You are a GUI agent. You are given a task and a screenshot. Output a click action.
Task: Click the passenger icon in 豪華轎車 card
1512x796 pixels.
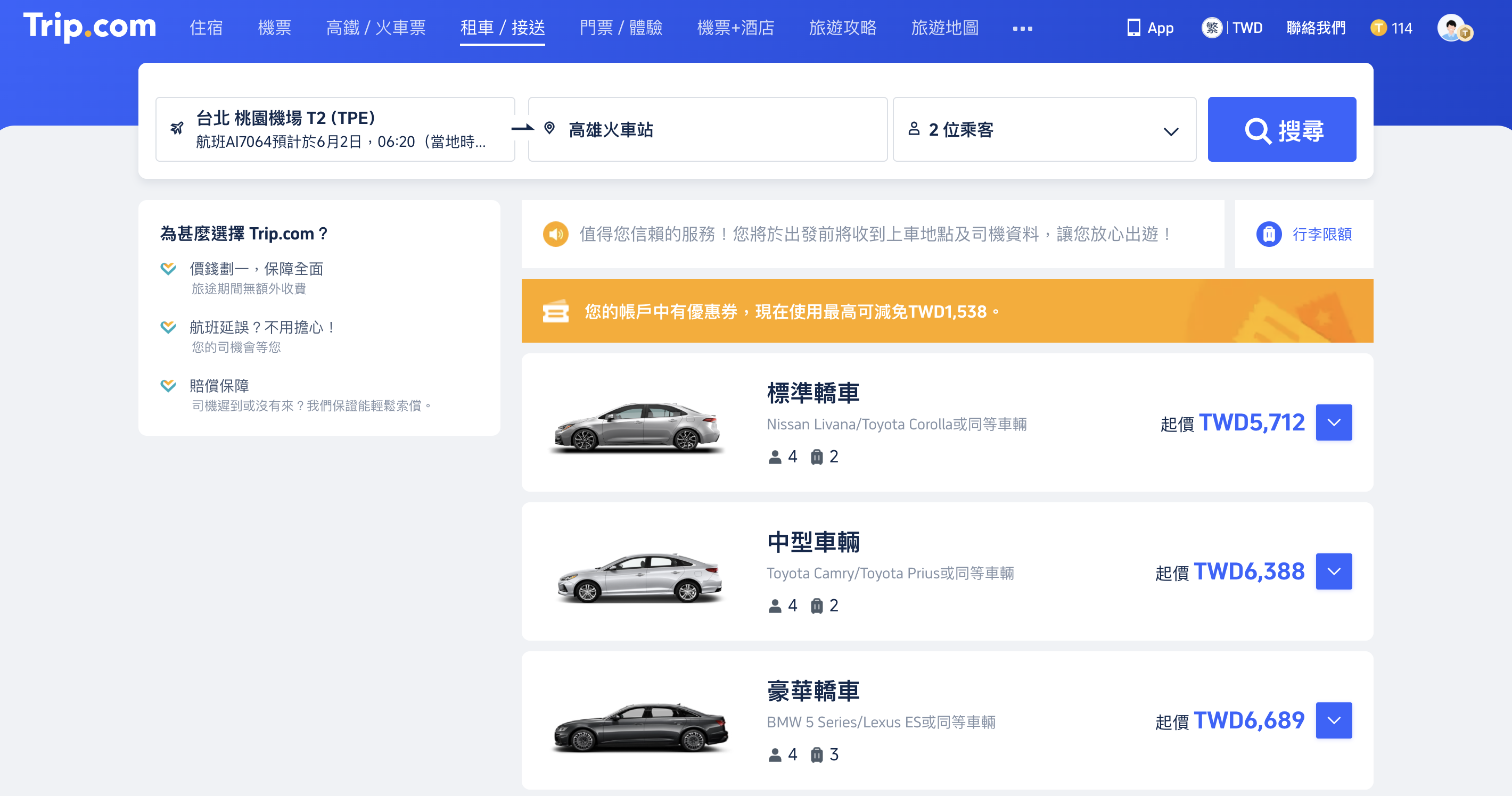point(775,755)
